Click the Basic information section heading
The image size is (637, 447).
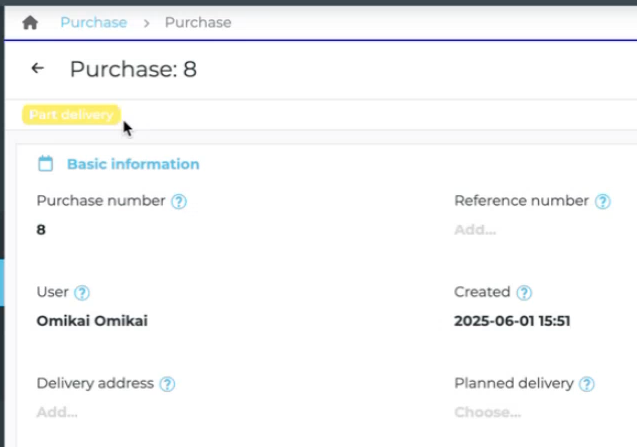click(x=133, y=164)
